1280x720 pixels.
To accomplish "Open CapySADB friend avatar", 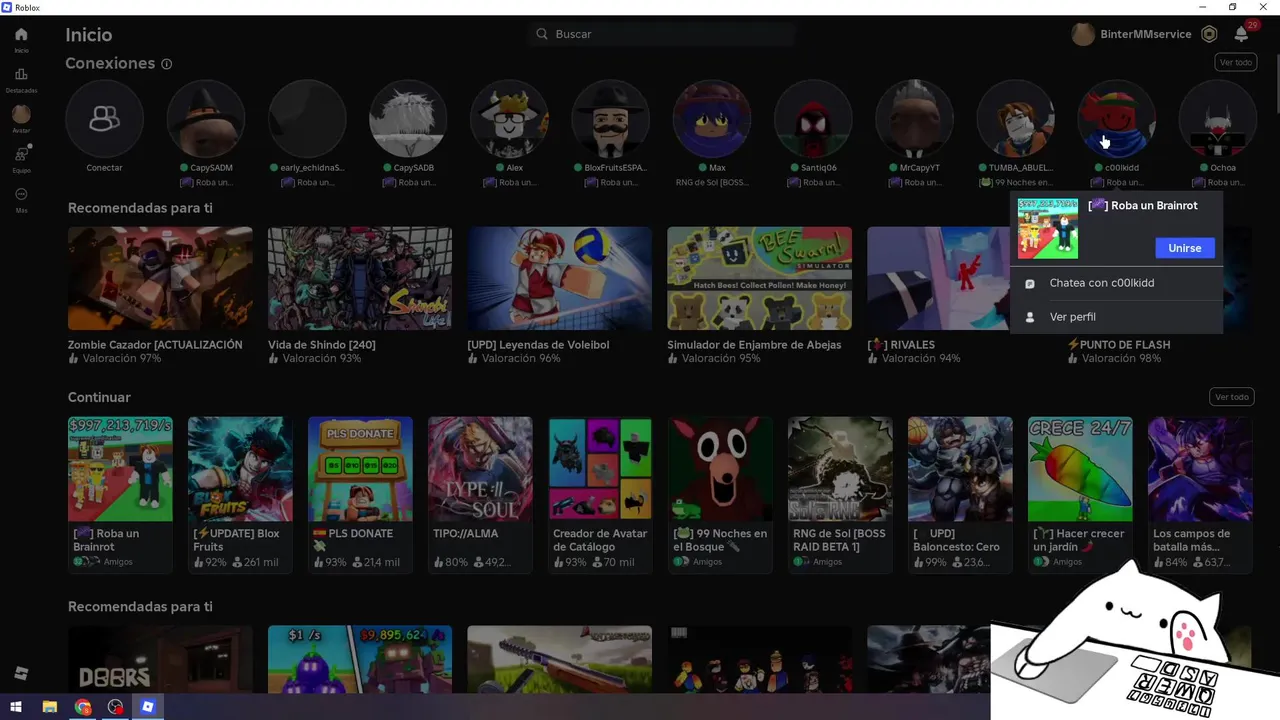I will (408, 119).
